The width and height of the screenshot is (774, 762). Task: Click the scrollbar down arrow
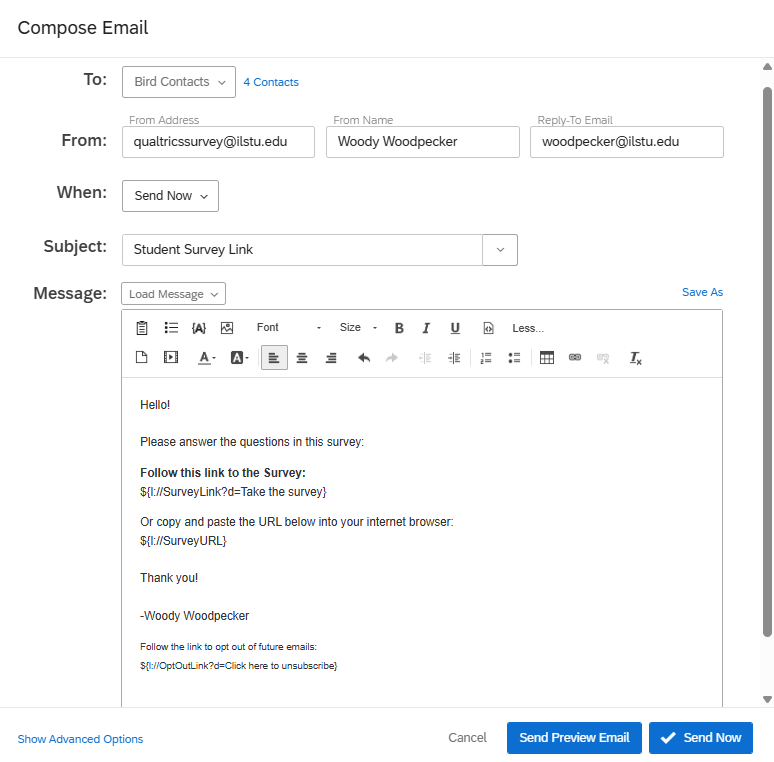(x=767, y=699)
